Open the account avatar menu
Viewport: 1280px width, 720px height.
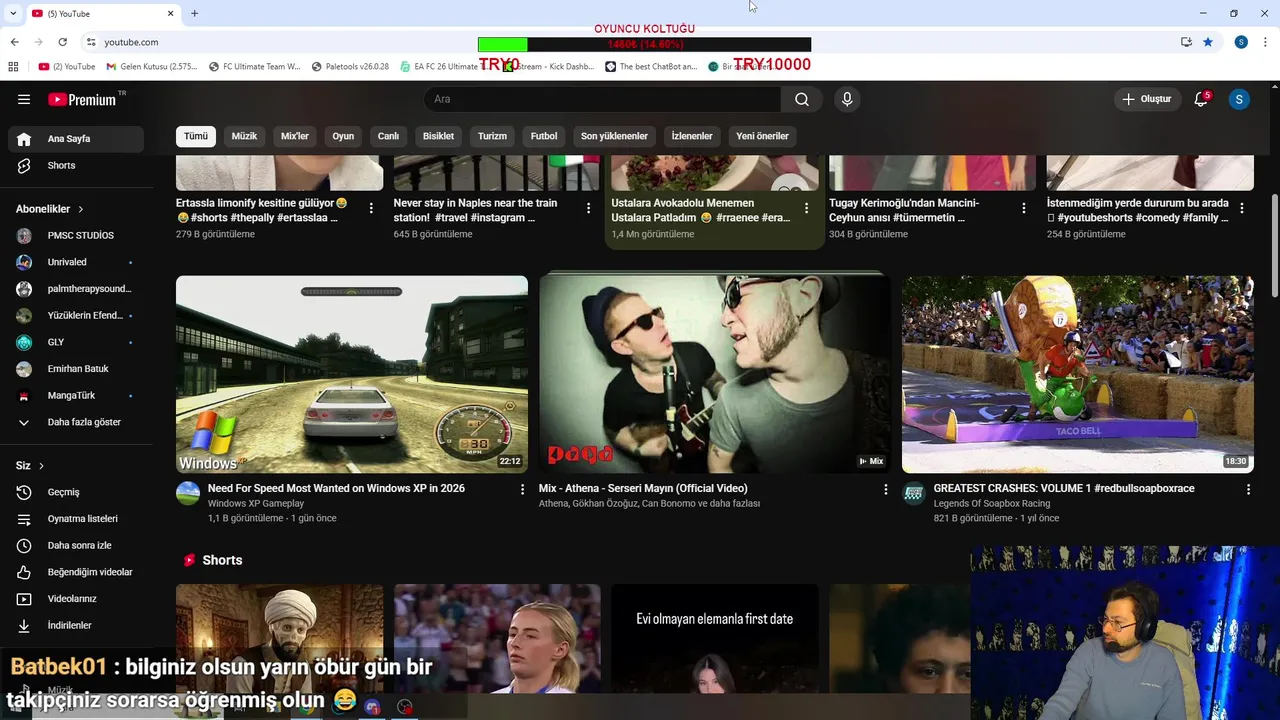(x=1239, y=99)
